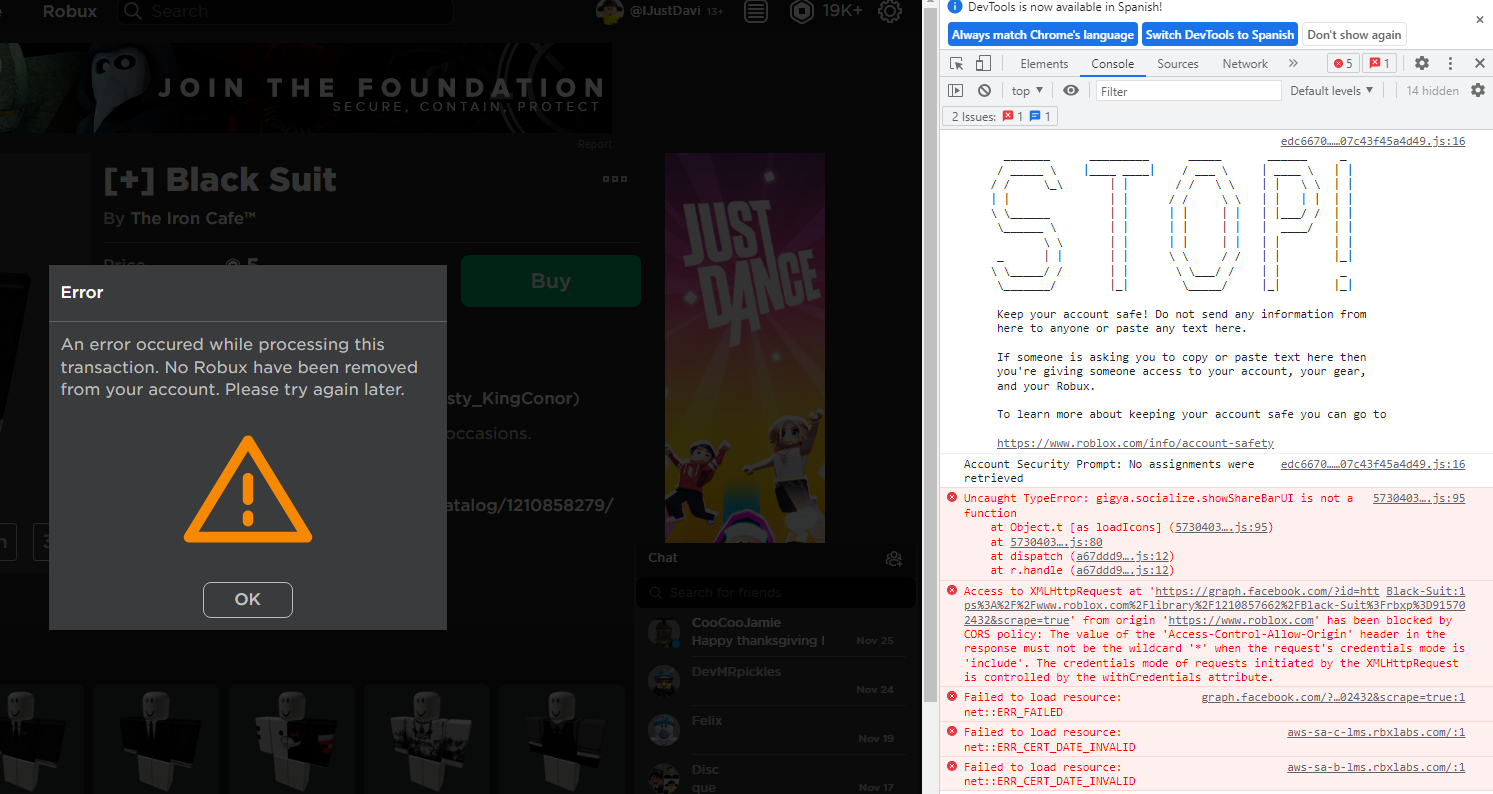Toggle the device toolbar
The height and width of the screenshot is (794, 1493).
[x=981, y=62]
